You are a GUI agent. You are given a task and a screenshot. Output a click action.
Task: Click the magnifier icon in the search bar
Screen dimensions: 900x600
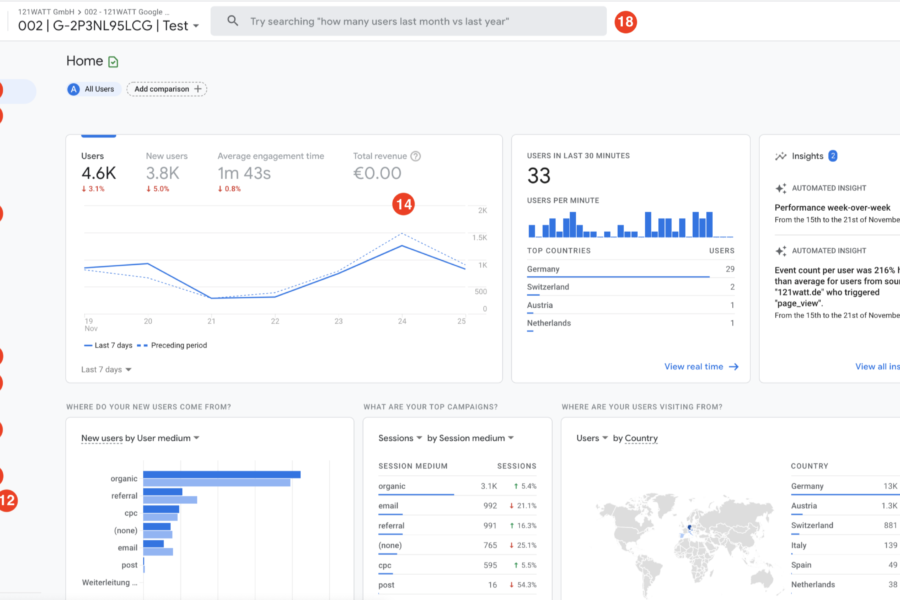(233, 21)
